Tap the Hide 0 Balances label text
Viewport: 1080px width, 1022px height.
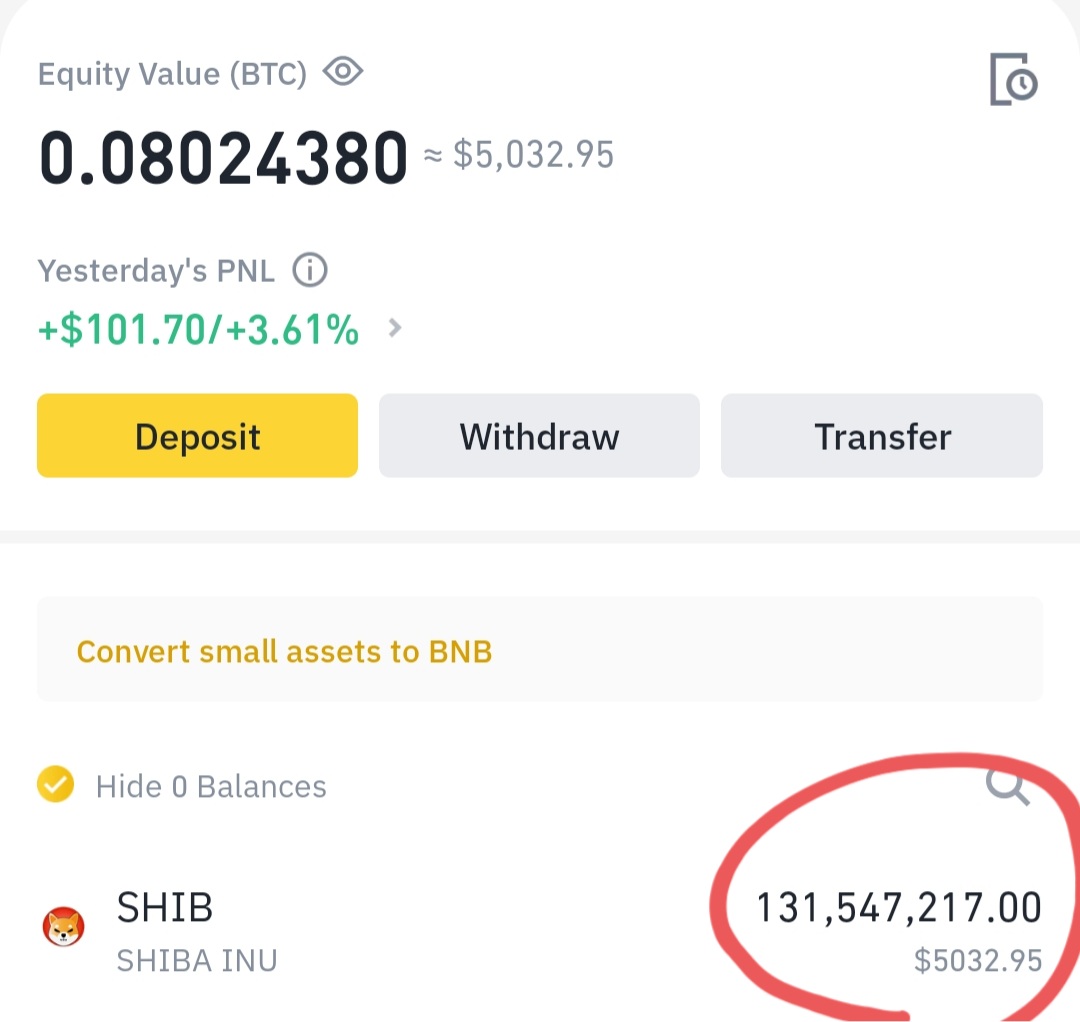[211, 786]
